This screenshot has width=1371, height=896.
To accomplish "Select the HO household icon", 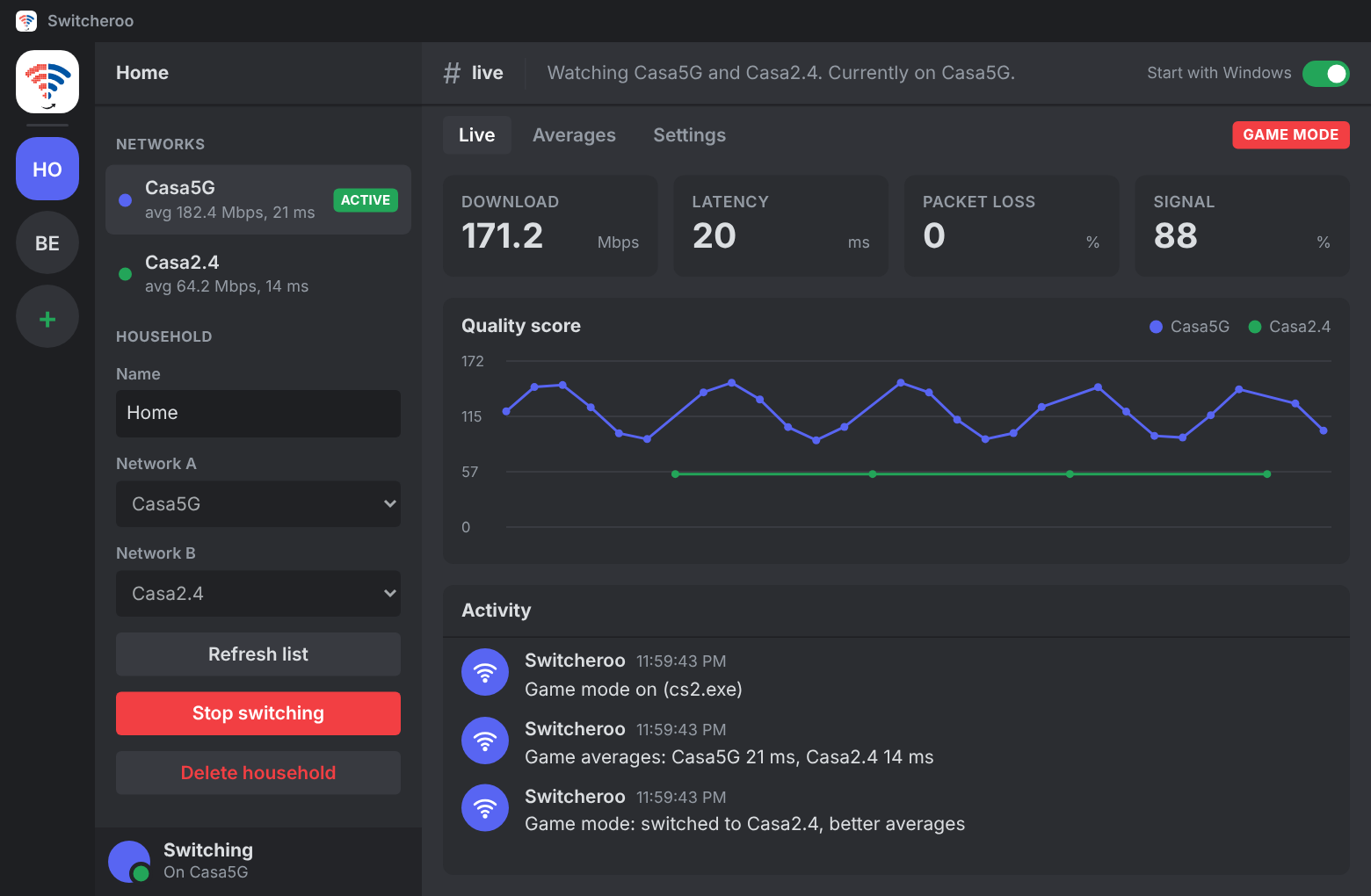I will (x=47, y=169).
